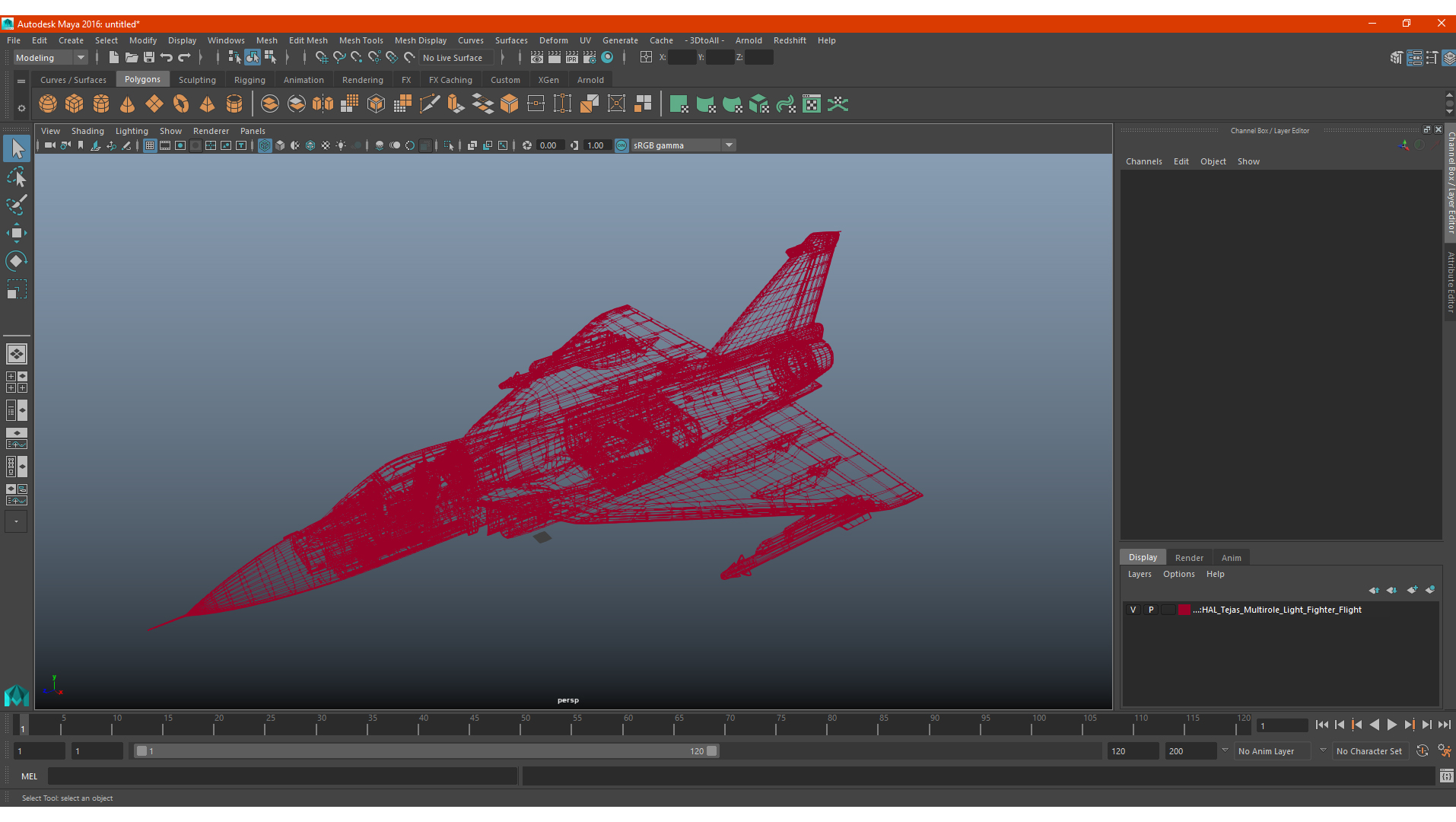Click the New Scene icon
This screenshot has width=1456, height=822.
coord(113,57)
